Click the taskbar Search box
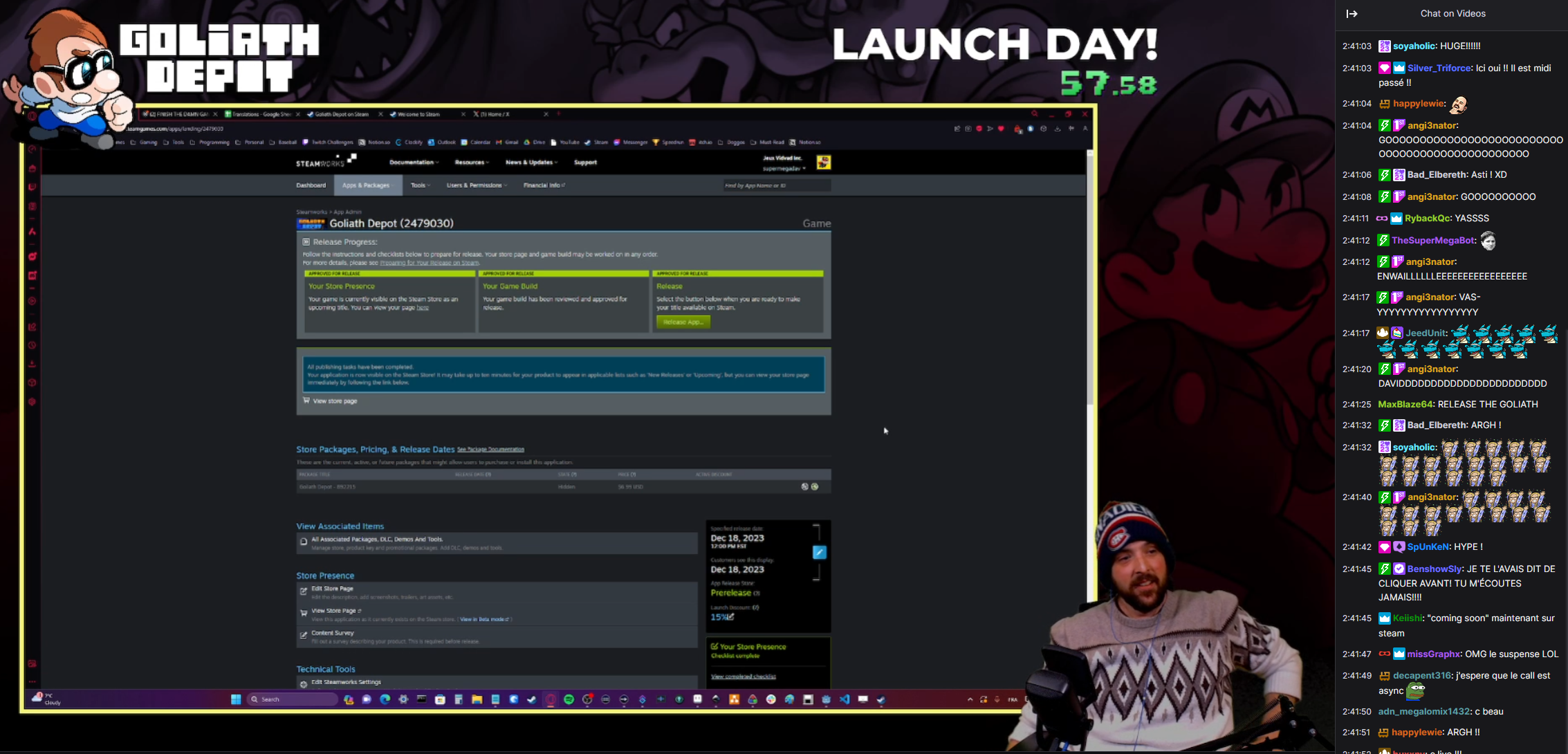 point(292,699)
